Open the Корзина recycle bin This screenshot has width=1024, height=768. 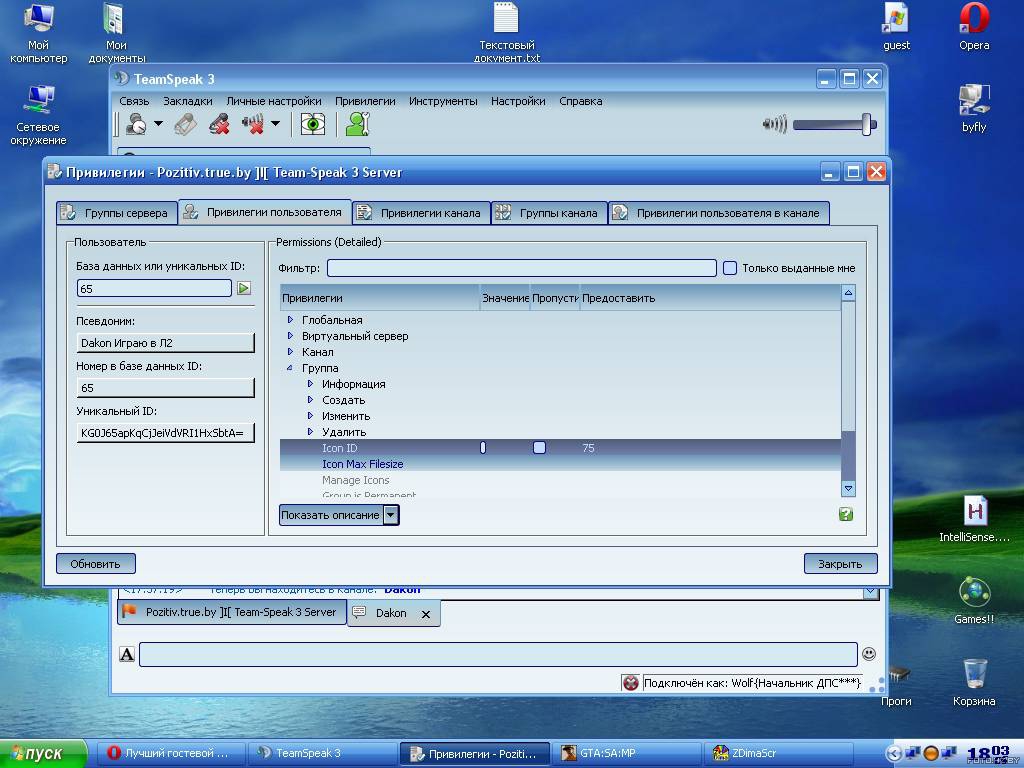point(974,682)
